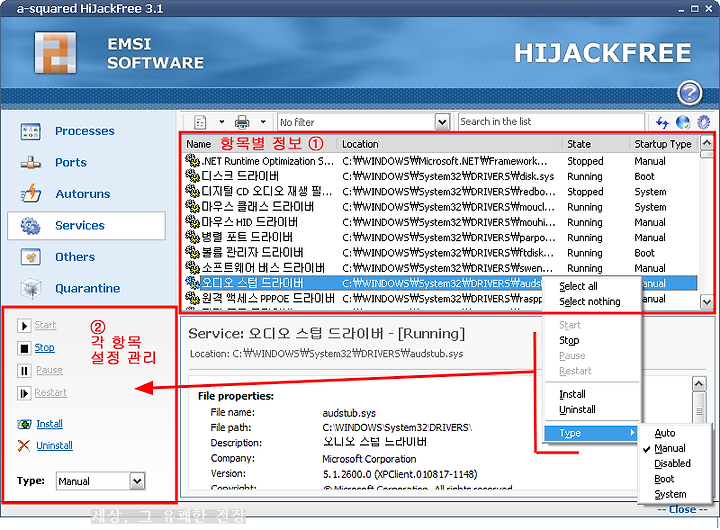Open the Others section
This screenshot has width=720, height=530.
coord(75,257)
